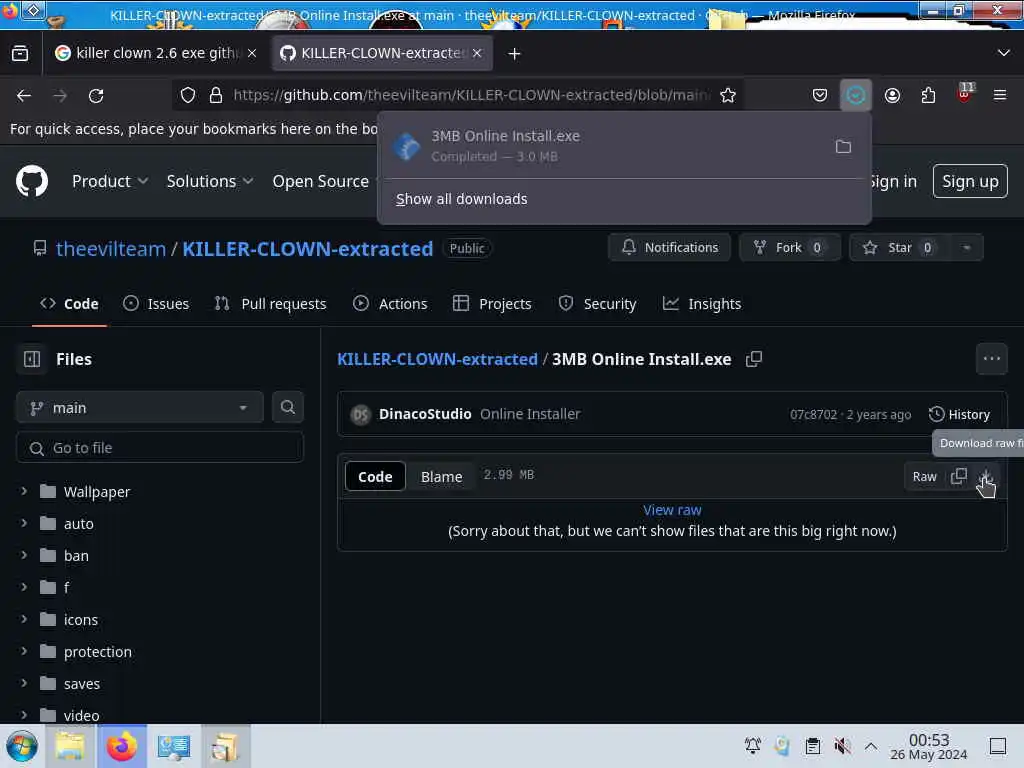Collapse the Files tree side panel icon
The width and height of the screenshot is (1024, 768).
point(32,359)
